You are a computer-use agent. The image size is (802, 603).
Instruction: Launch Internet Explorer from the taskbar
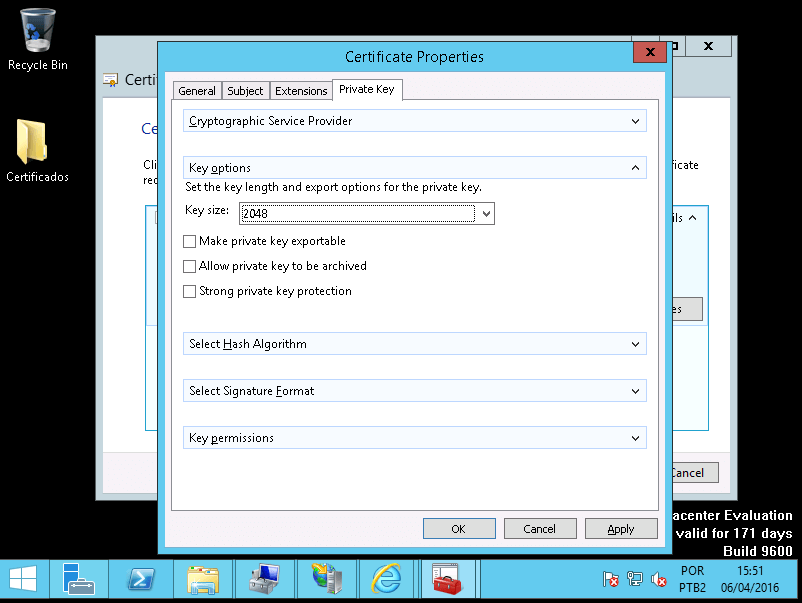click(387, 579)
